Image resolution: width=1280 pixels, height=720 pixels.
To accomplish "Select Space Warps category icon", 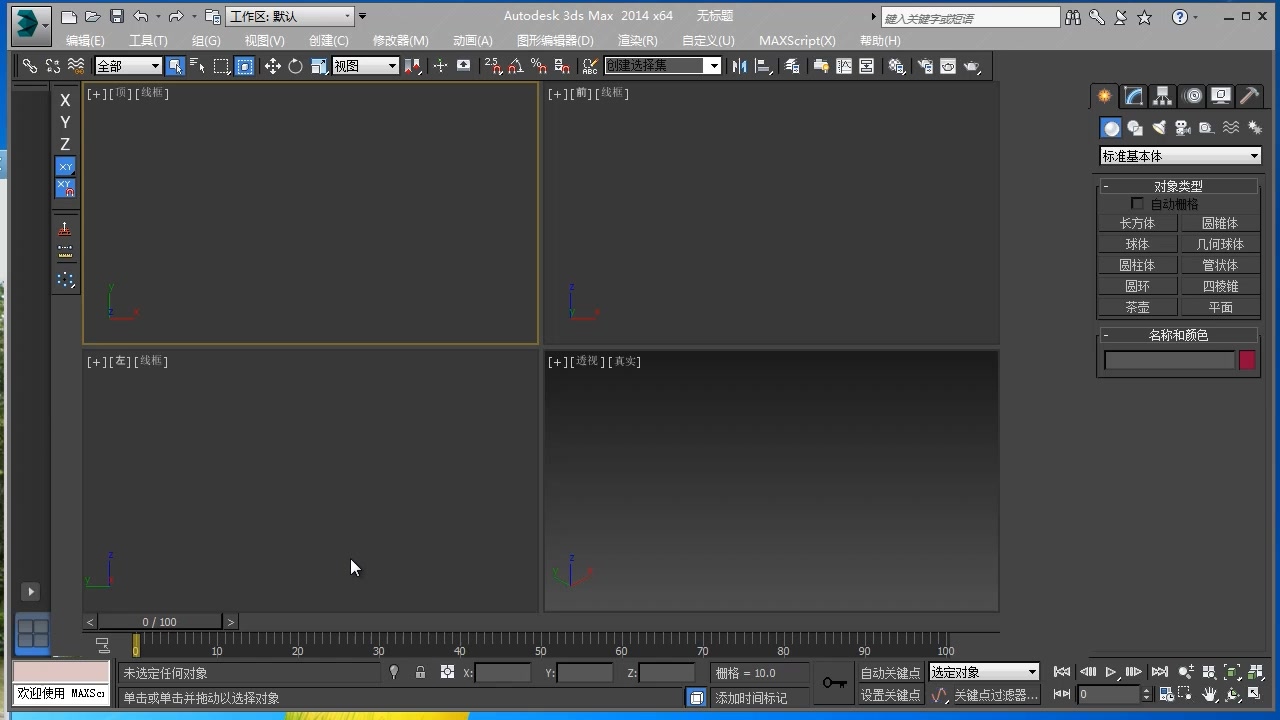I will 1231,128.
